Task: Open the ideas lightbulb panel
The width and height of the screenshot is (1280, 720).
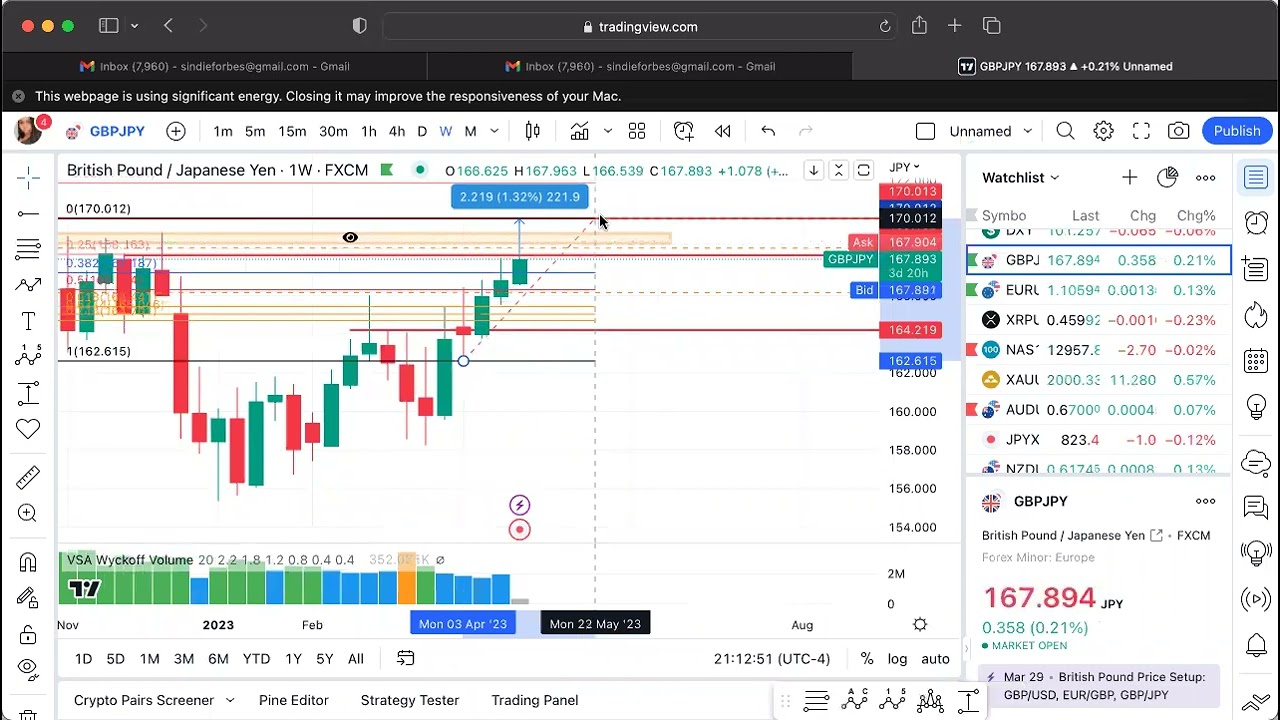Action: (1256, 409)
